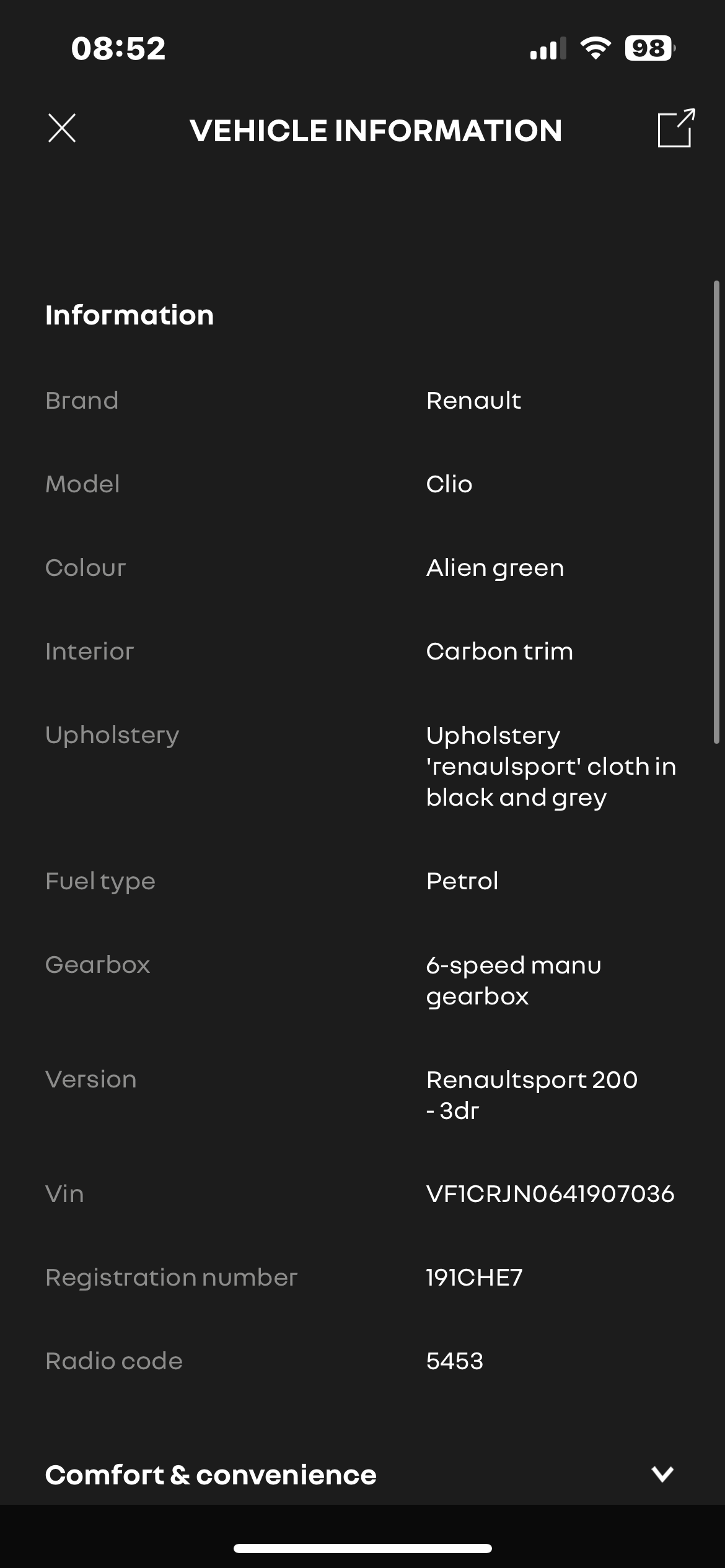The image size is (725, 1568).
Task: Tap the battery level indicator
Action: click(x=649, y=48)
